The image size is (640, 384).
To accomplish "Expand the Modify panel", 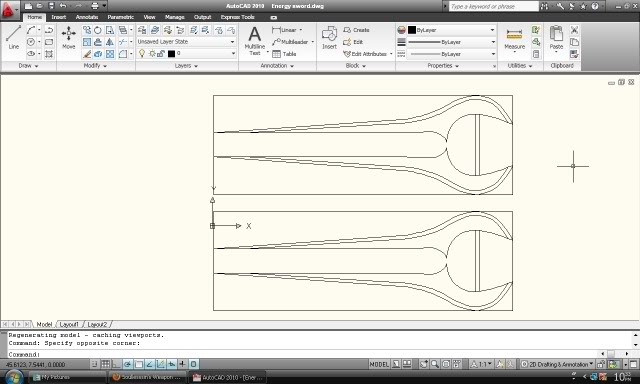I will (x=95, y=66).
